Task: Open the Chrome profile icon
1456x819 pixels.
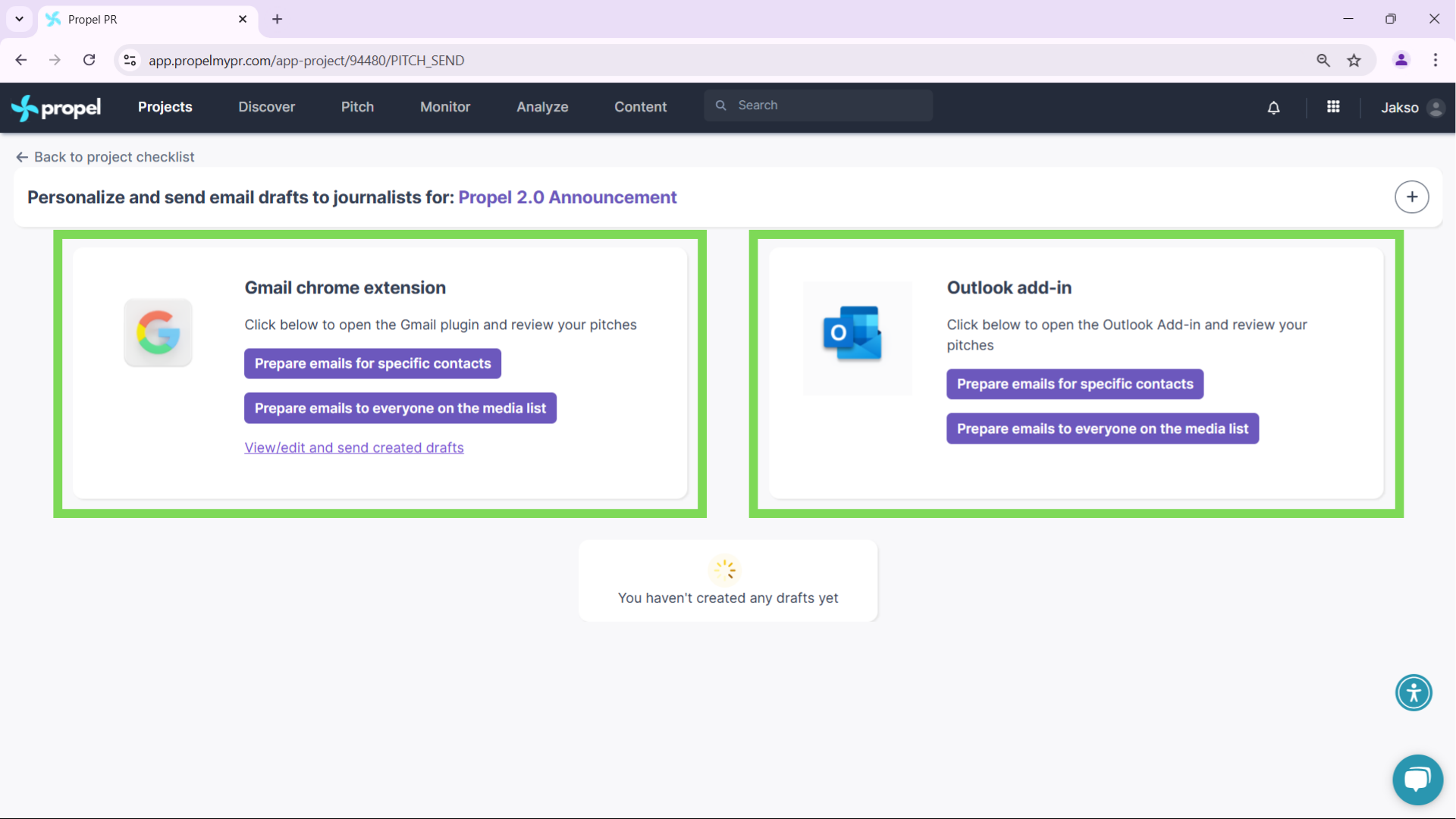Action: [1401, 60]
